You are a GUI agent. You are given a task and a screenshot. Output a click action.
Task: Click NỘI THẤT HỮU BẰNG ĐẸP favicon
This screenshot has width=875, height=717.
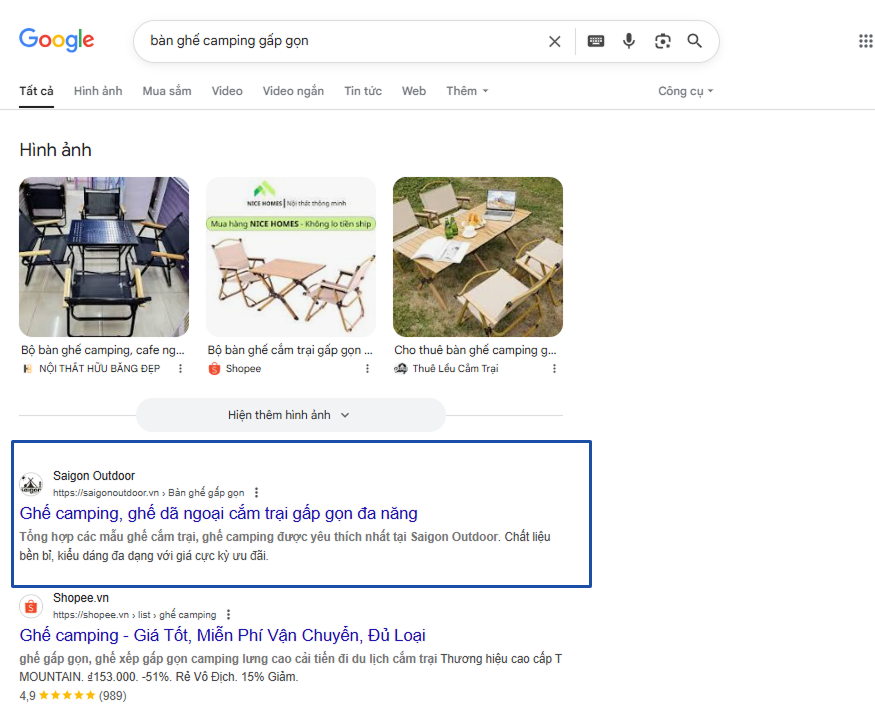pyautogui.click(x=27, y=369)
